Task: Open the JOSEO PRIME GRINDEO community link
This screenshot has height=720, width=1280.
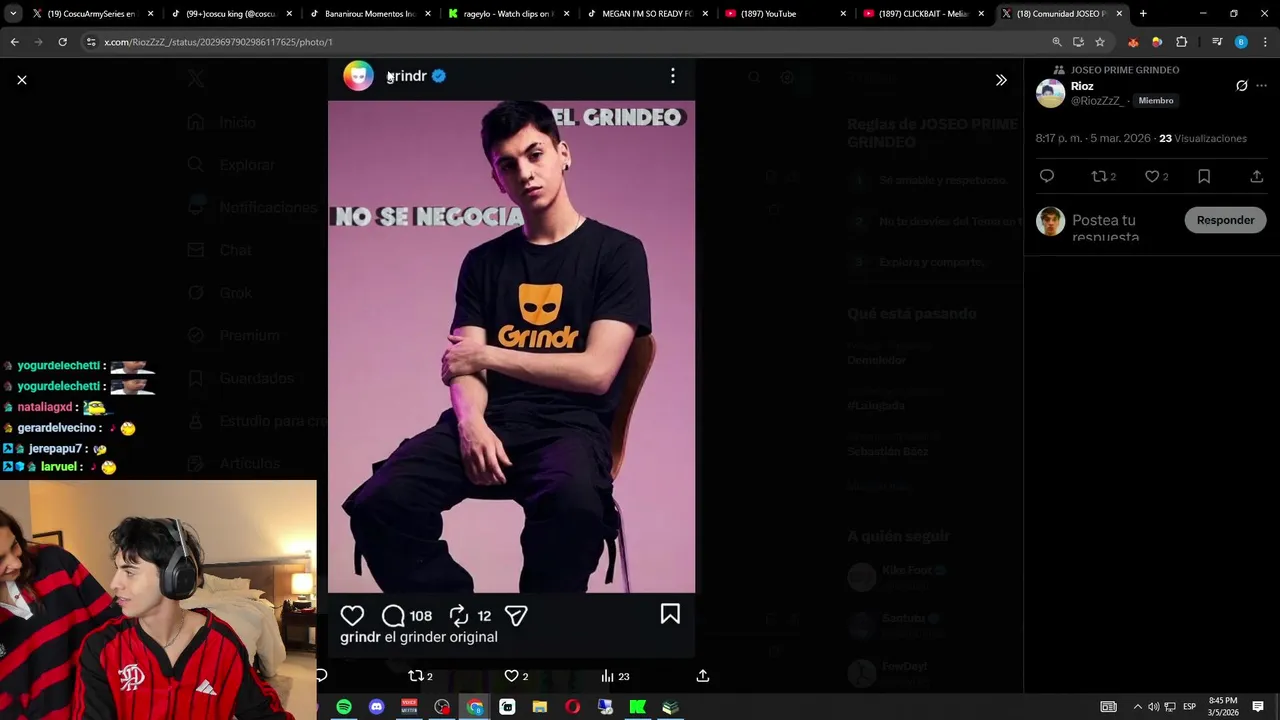Action: pos(1125,70)
